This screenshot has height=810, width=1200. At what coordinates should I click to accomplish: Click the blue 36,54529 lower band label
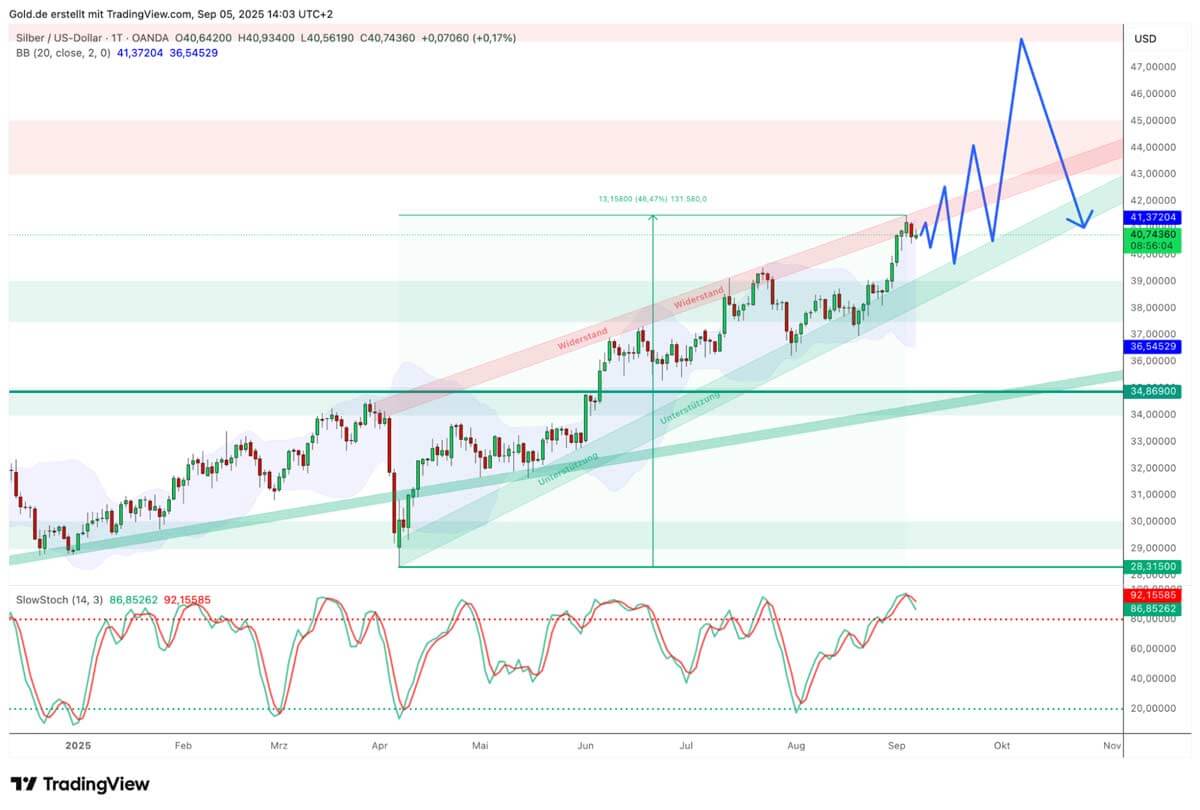(1152, 349)
